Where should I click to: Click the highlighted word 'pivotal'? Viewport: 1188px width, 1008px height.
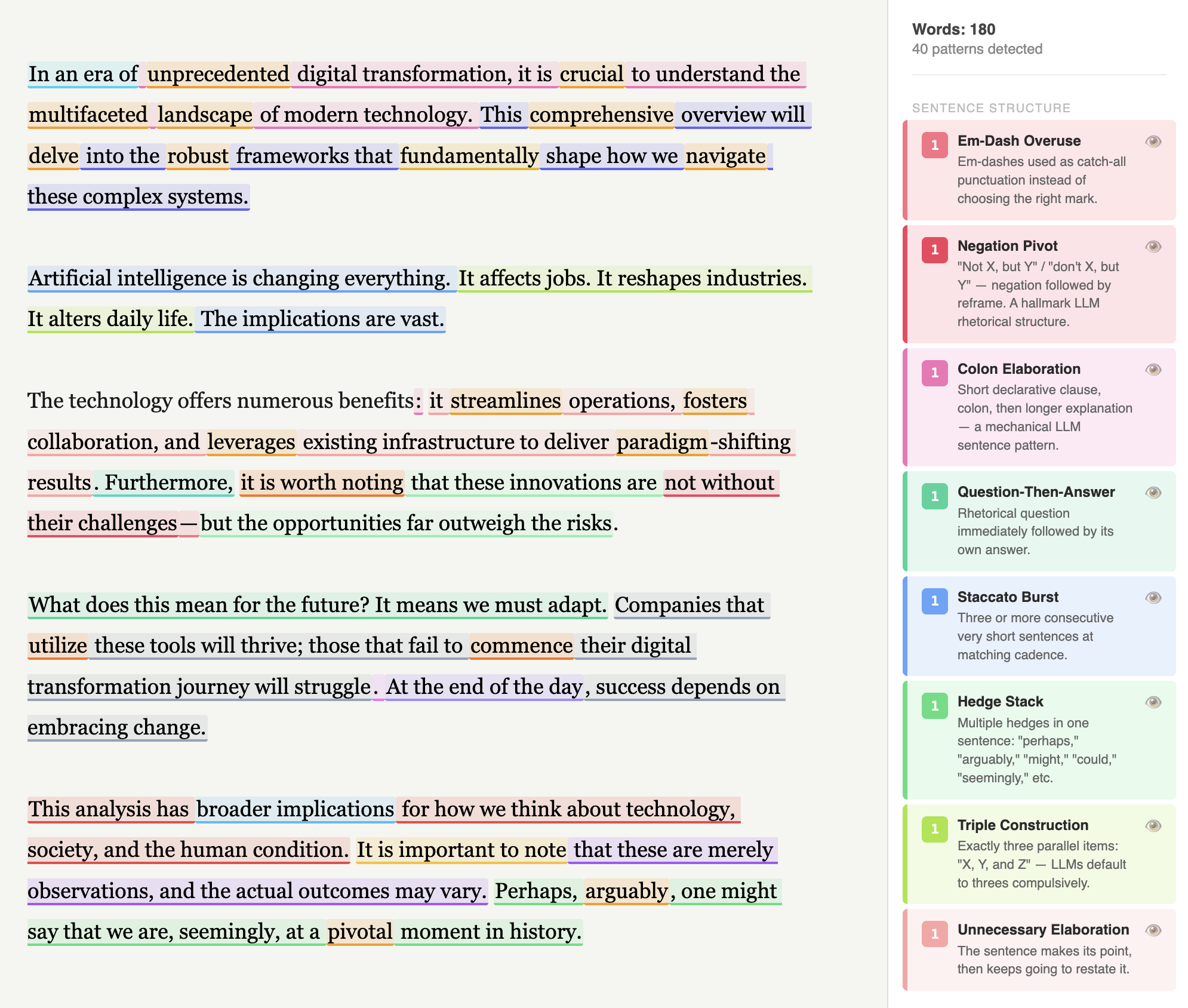click(x=360, y=932)
